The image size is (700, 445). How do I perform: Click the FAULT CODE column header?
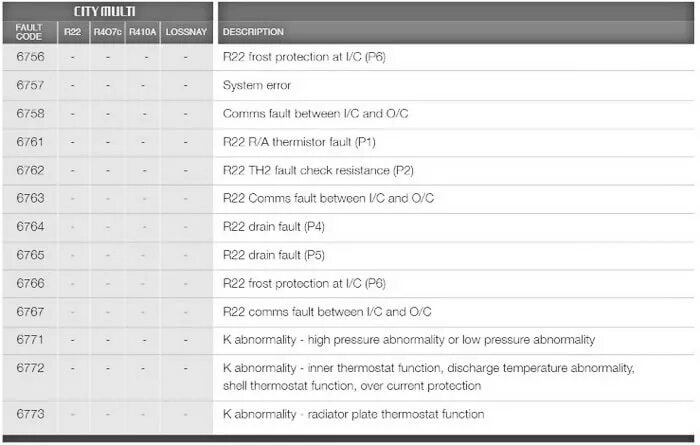coord(30,31)
